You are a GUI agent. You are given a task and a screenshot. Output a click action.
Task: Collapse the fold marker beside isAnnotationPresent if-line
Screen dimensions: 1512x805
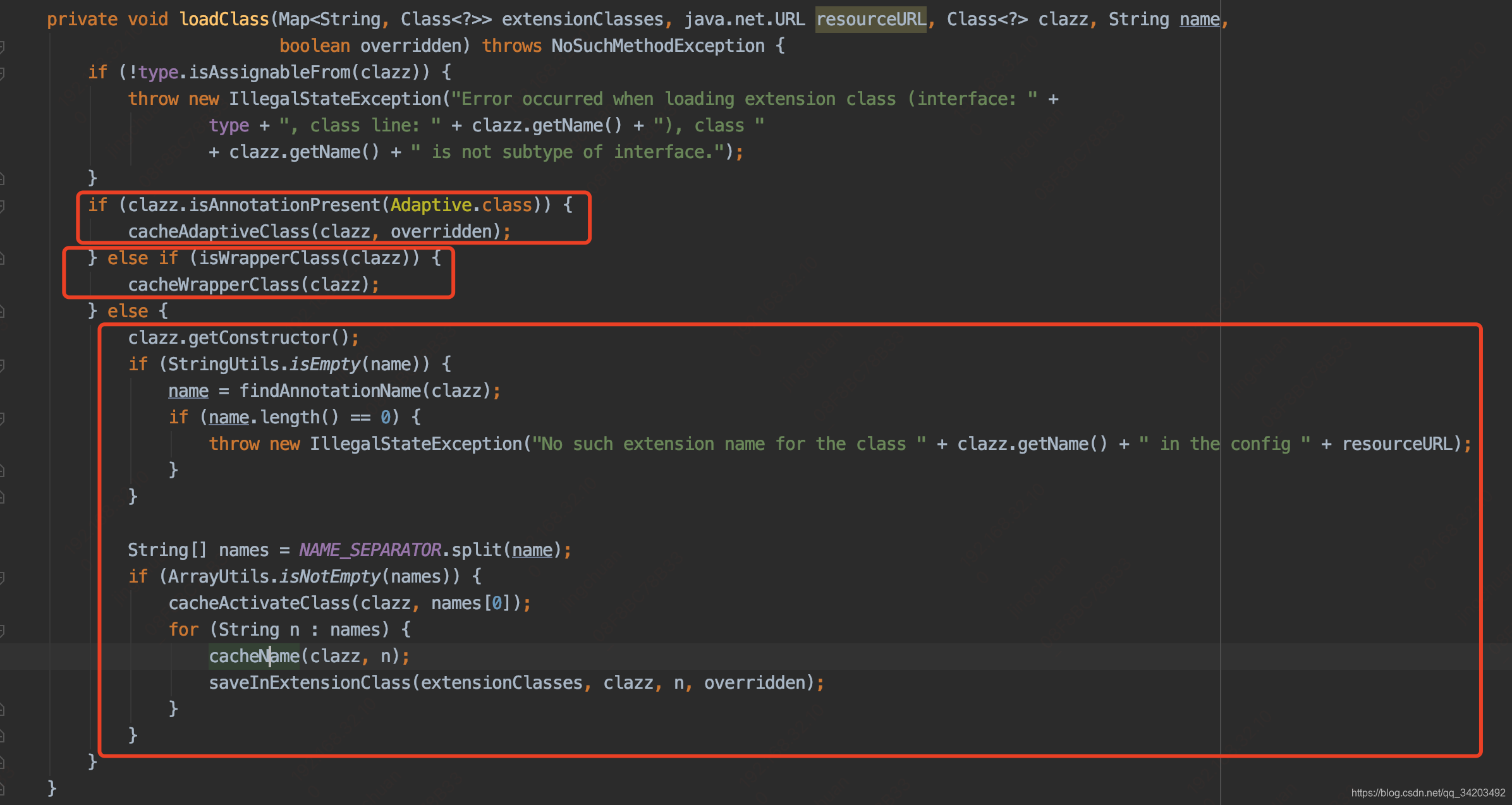(2, 206)
